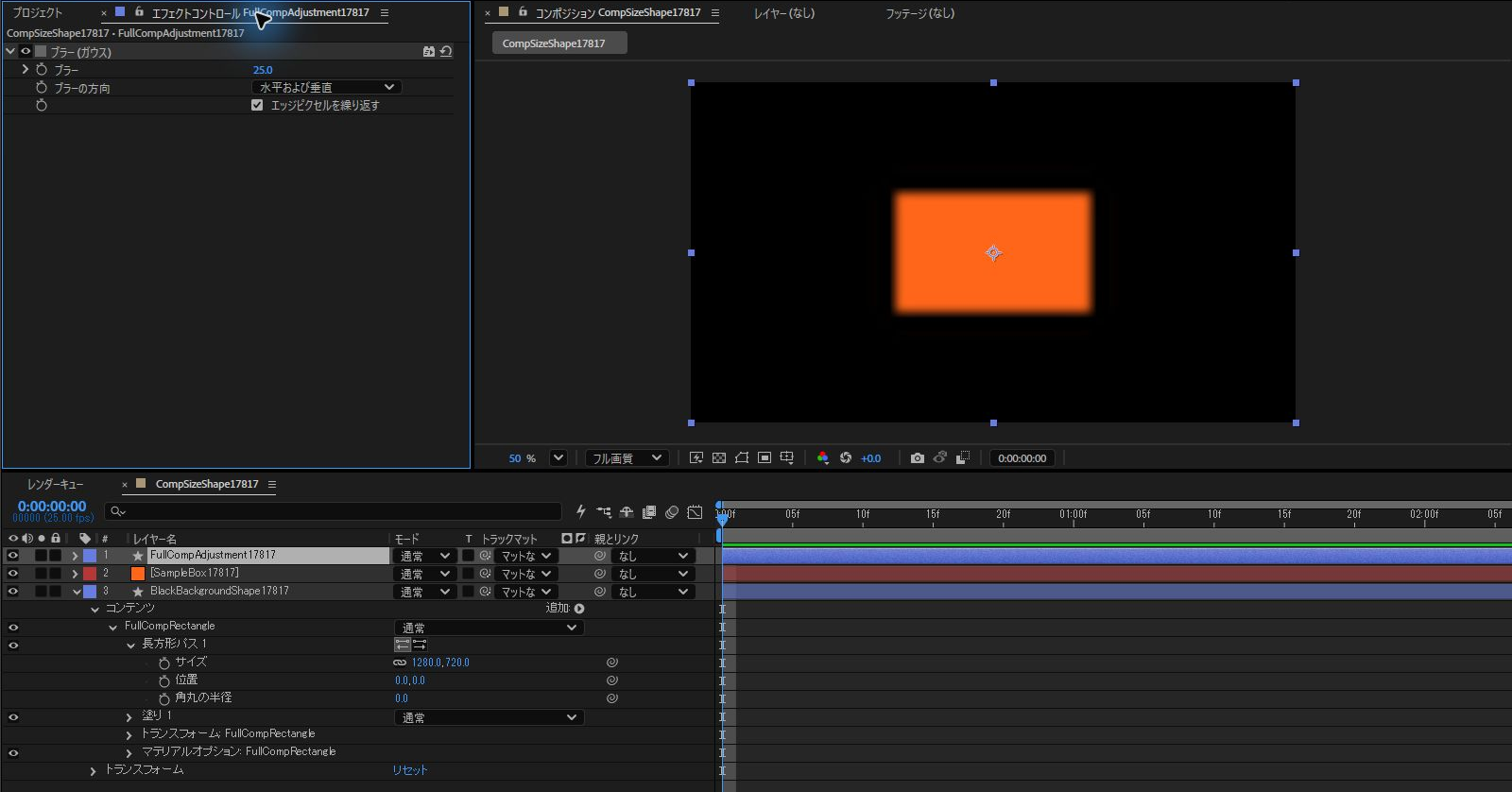Click the CompSizeShape17817 breadcrumb button in viewer
The width and height of the screenshot is (1512, 792).
[x=559, y=43]
